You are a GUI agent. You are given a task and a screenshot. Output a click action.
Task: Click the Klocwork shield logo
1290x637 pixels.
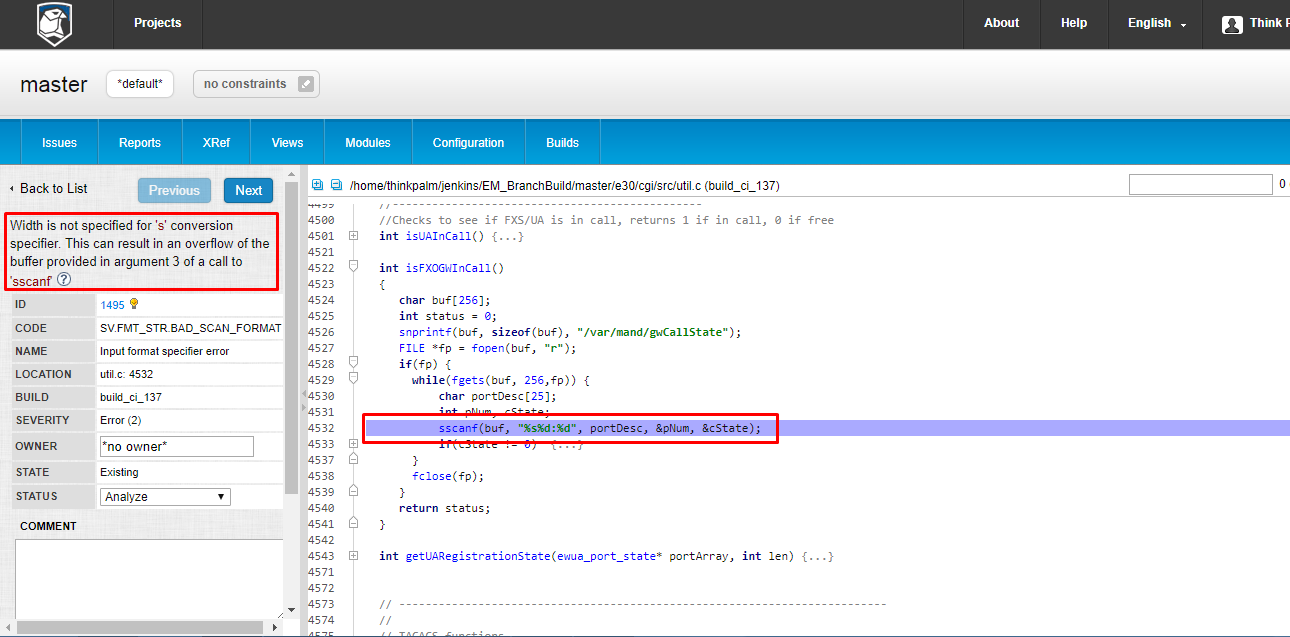tap(54, 24)
